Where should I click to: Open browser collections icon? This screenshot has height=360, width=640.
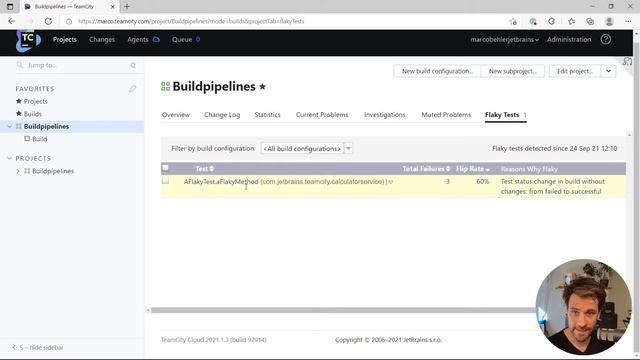click(590, 21)
